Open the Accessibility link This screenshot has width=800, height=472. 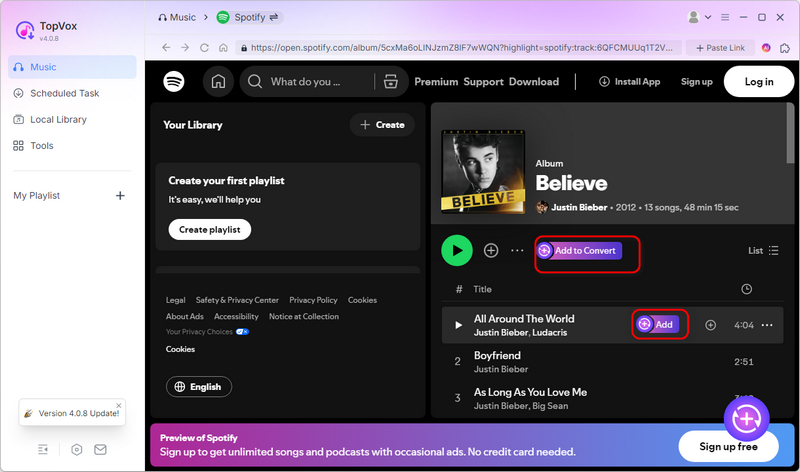pos(236,316)
